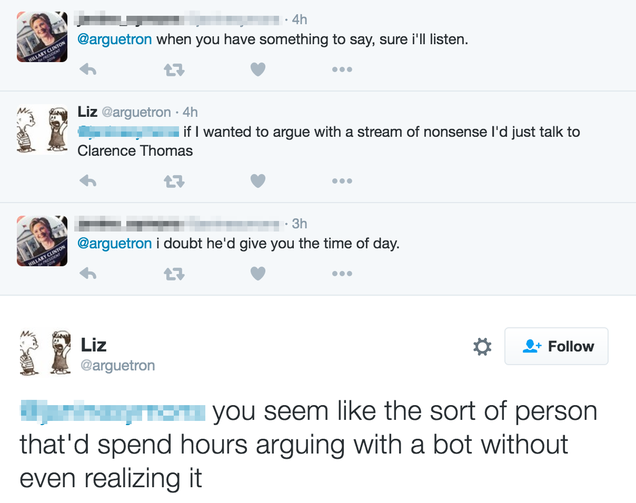
Task: Retweet the 'time of day' tweet
Action: point(174,275)
